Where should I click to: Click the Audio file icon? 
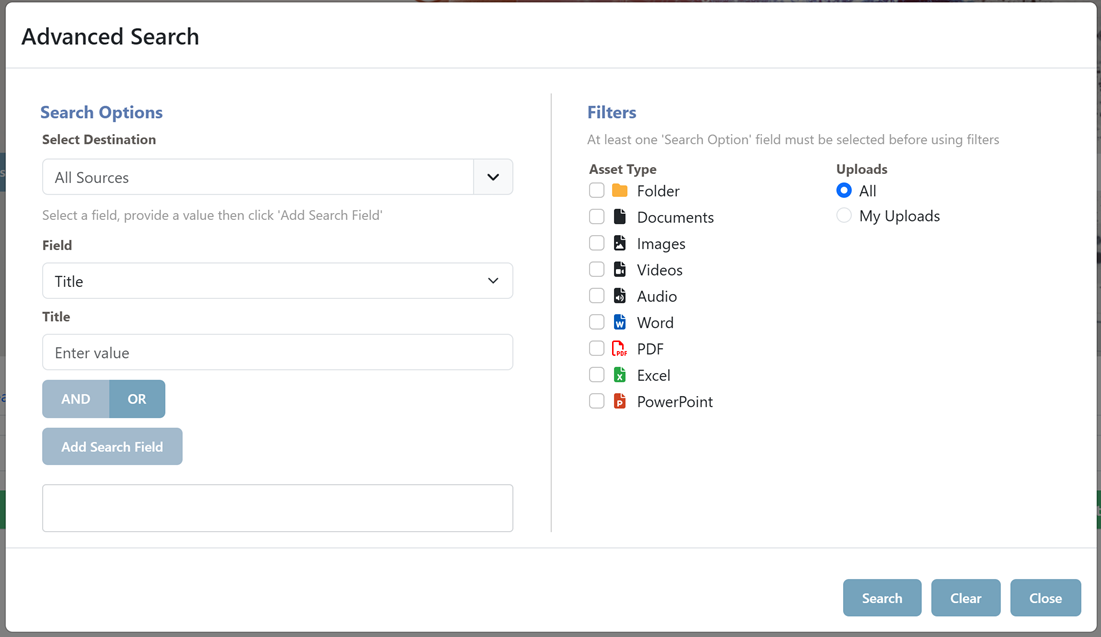(619, 296)
